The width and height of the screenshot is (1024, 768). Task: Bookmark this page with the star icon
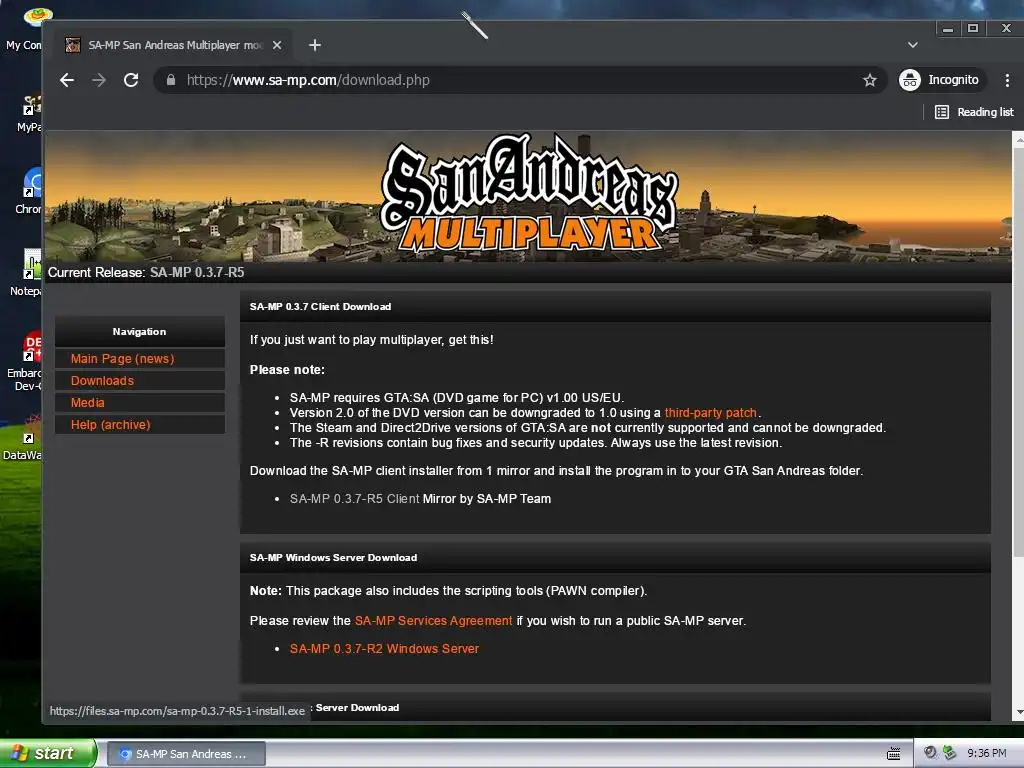(870, 80)
